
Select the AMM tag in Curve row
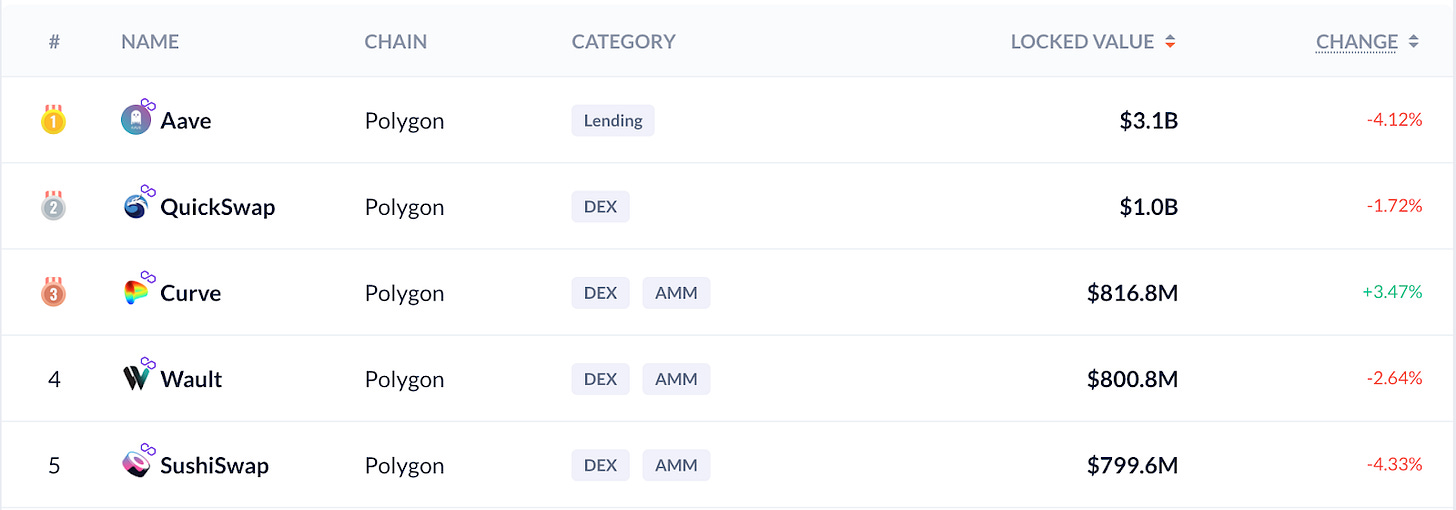pyautogui.click(x=676, y=293)
